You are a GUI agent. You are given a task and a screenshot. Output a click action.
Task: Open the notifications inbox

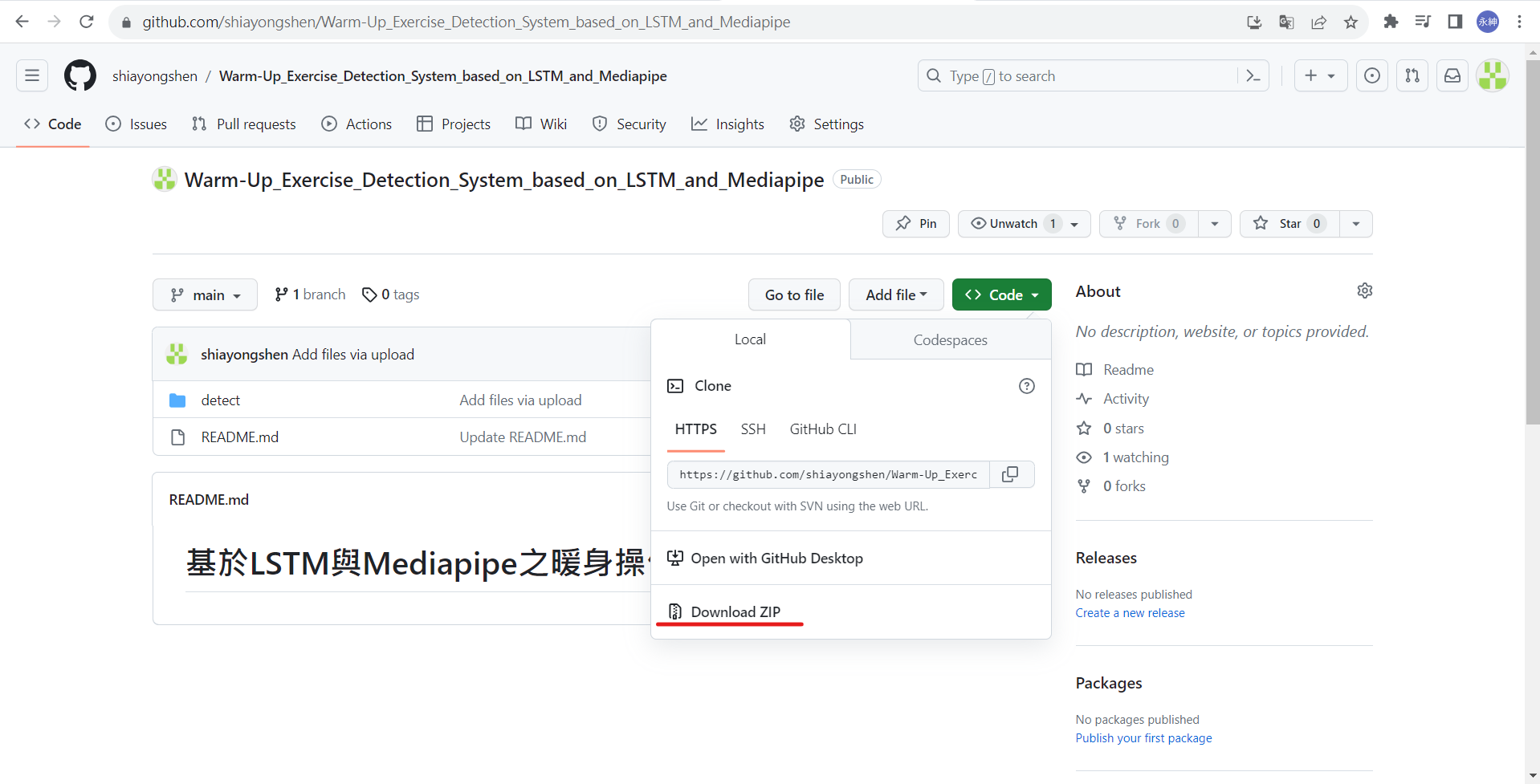point(1452,75)
